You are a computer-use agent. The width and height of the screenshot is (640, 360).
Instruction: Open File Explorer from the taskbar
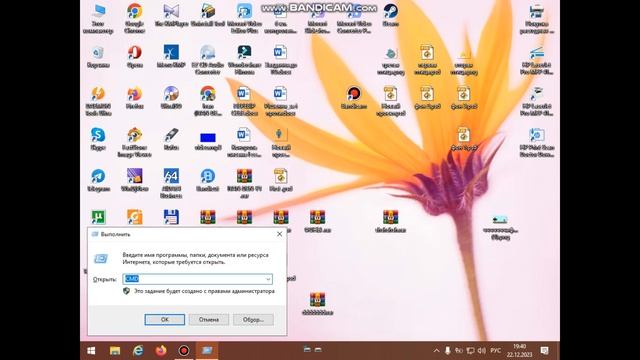point(115,351)
